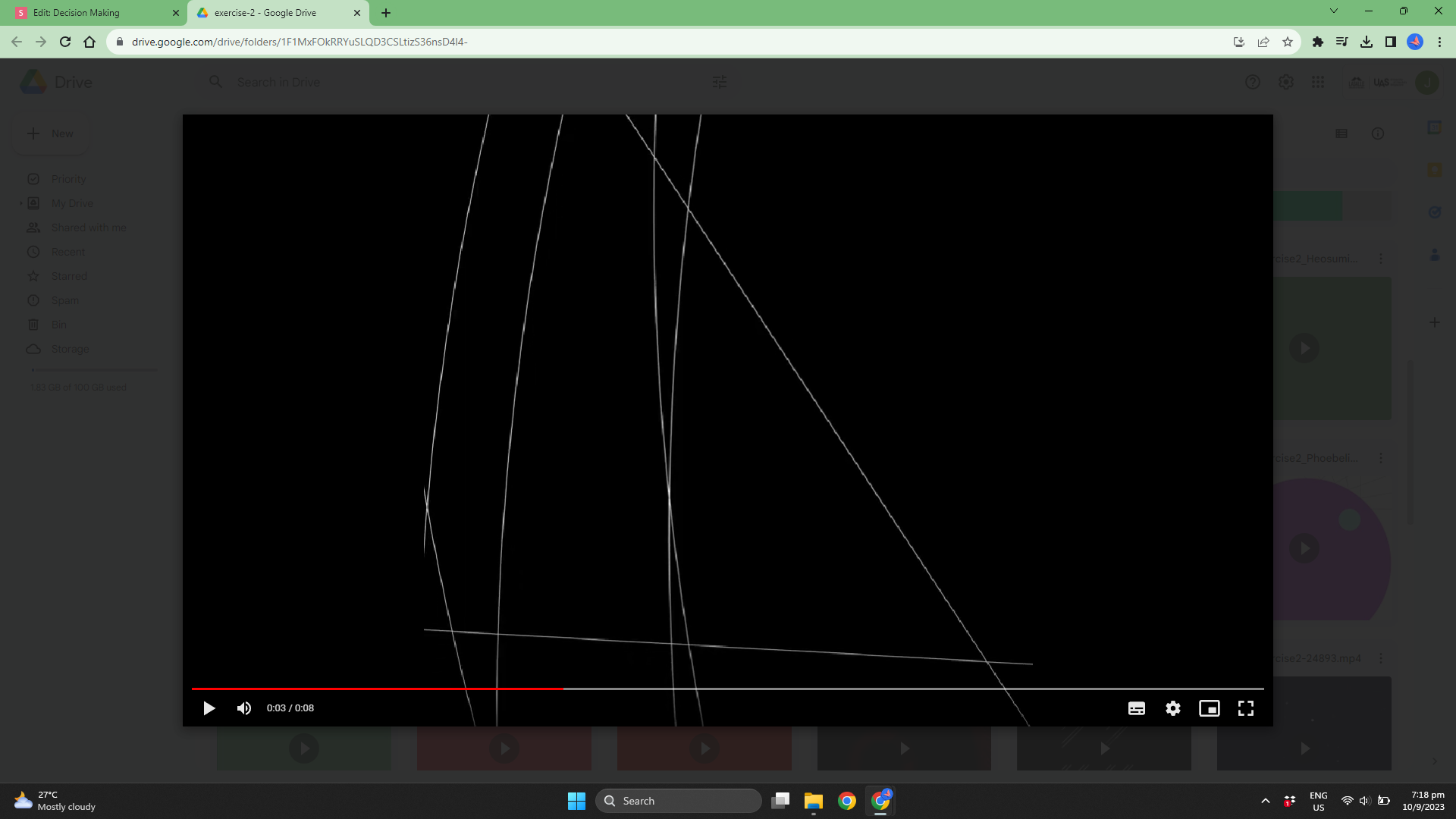Open Chrome downloads icon
Viewport: 1456px width, 819px height.
click(x=1367, y=42)
